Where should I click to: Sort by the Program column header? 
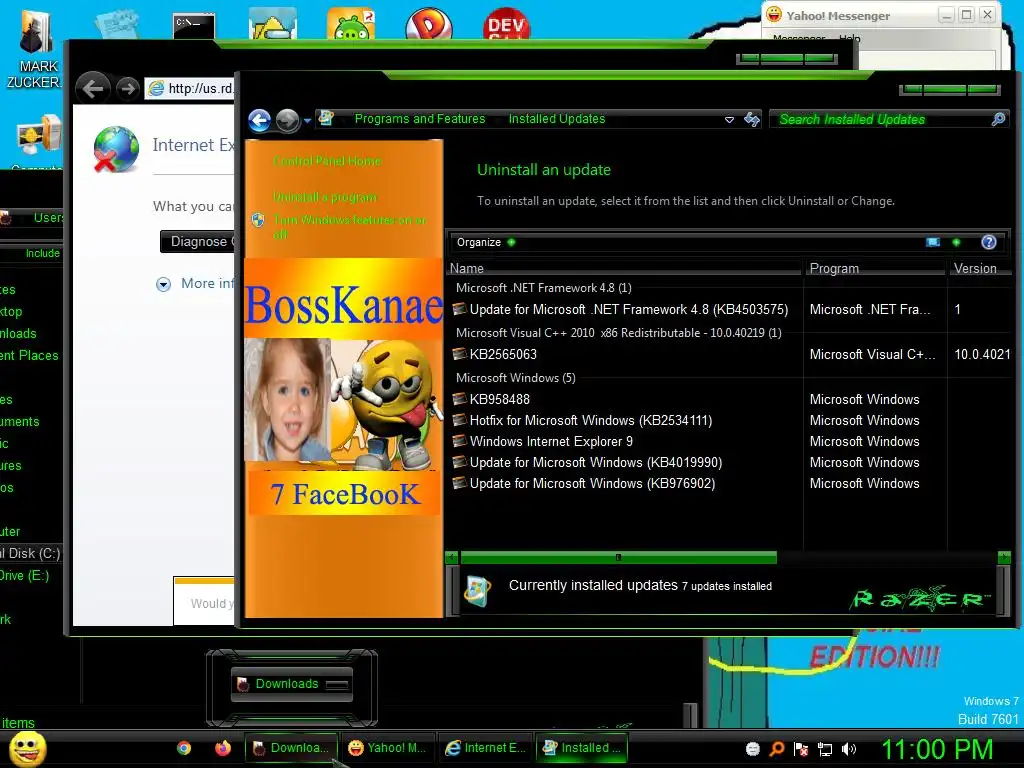pyautogui.click(x=875, y=268)
